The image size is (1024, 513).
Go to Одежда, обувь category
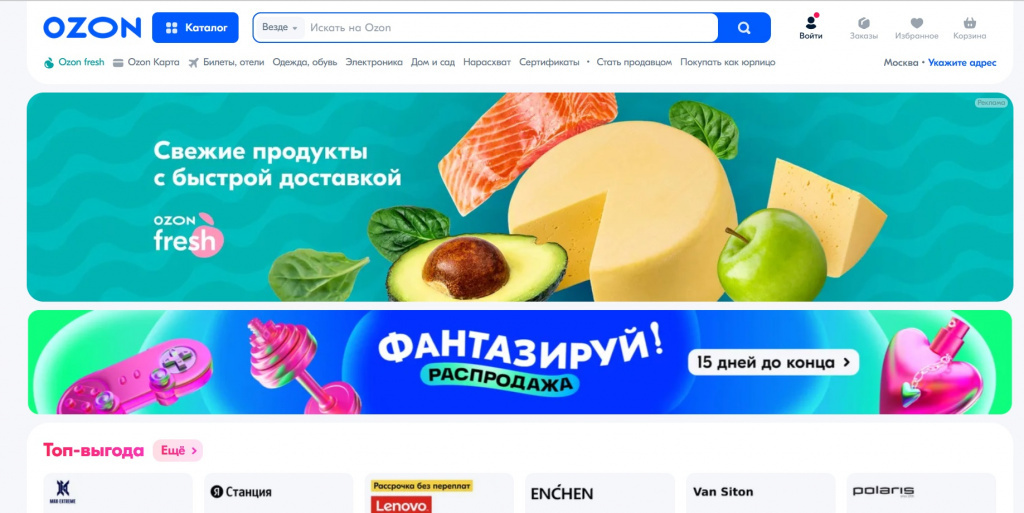point(304,63)
